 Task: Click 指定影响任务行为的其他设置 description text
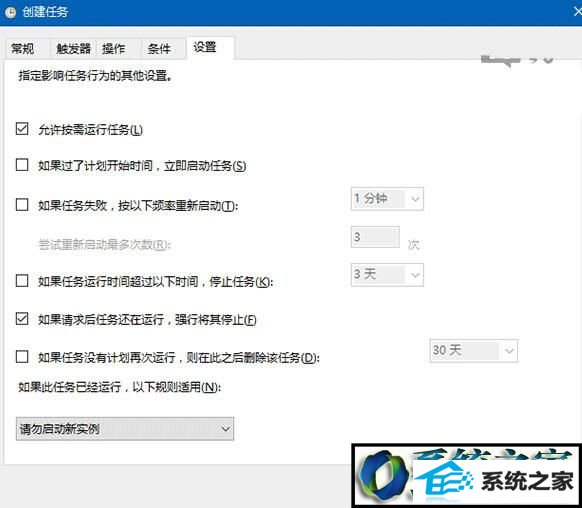click(95, 76)
